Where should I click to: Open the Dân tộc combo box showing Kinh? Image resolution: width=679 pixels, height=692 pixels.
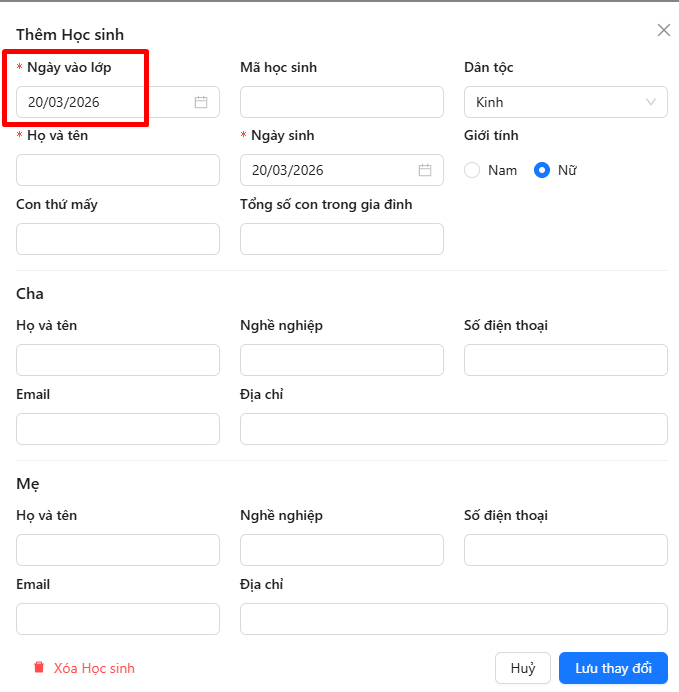[555, 102]
